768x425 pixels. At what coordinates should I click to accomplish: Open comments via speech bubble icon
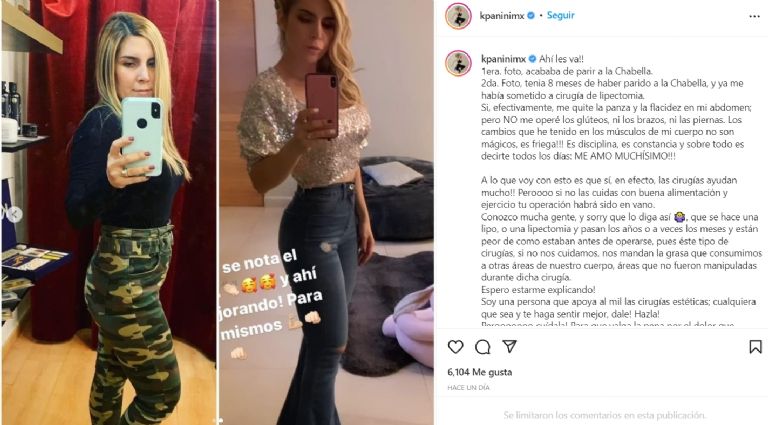click(482, 347)
